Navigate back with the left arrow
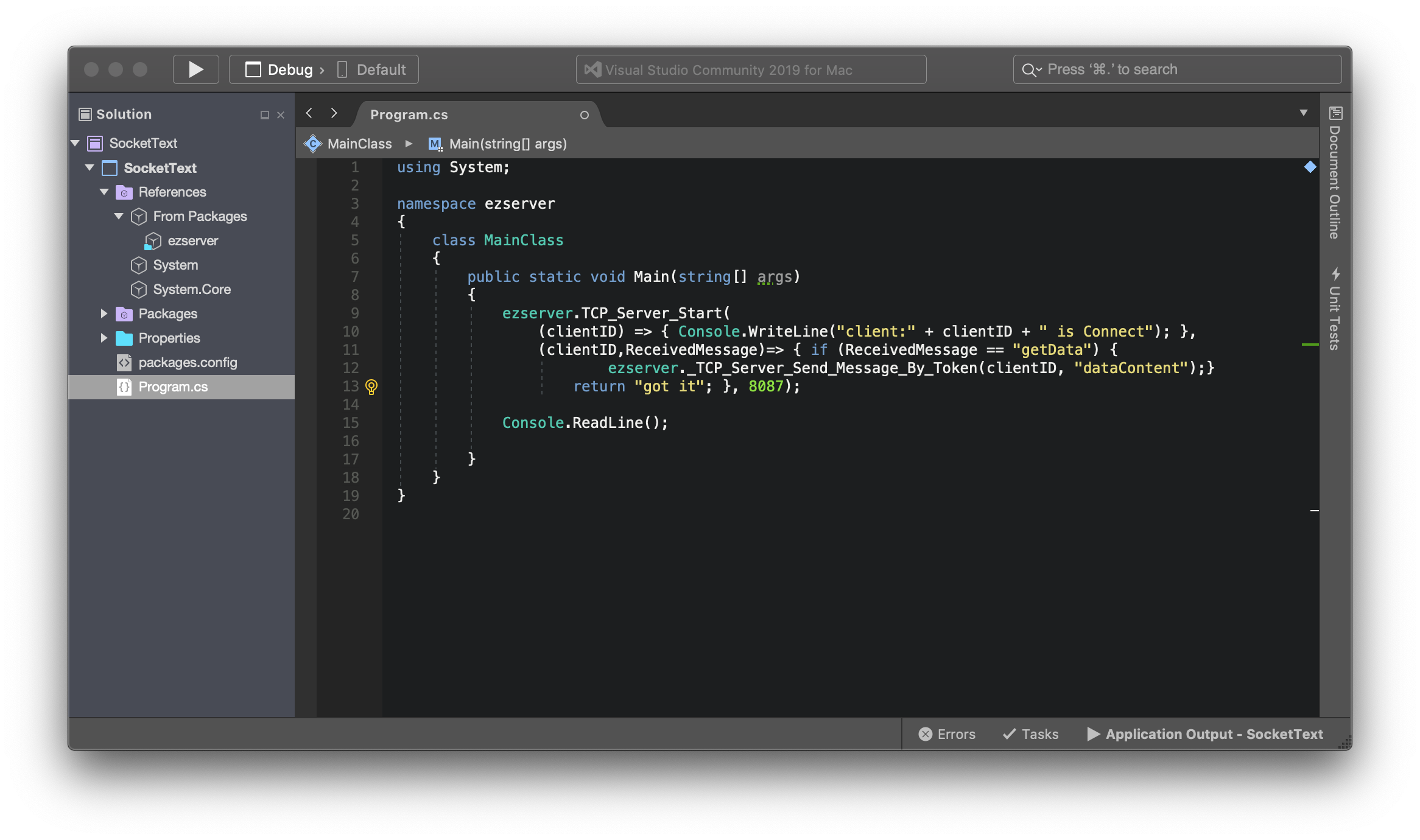Screen dimensions: 1420x840 [309, 113]
